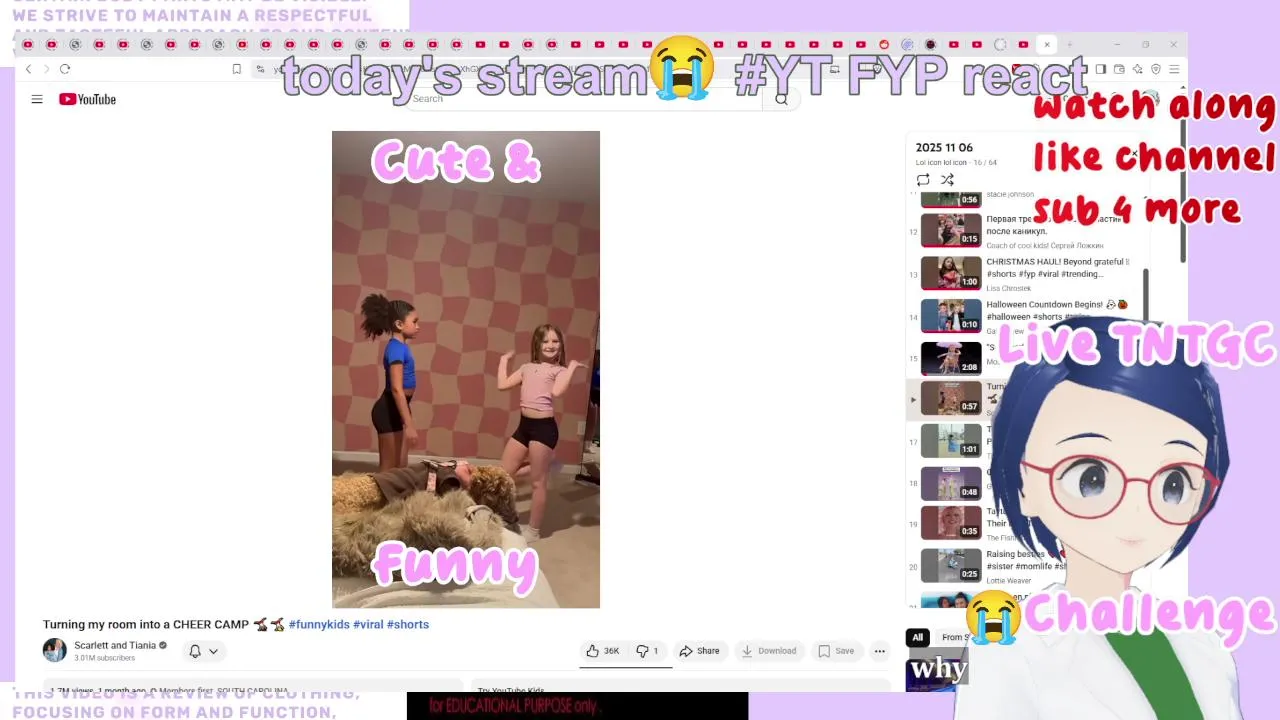Open the browser main menu icon
The width and height of the screenshot is (1280, 720).
tap(1174, 69)
